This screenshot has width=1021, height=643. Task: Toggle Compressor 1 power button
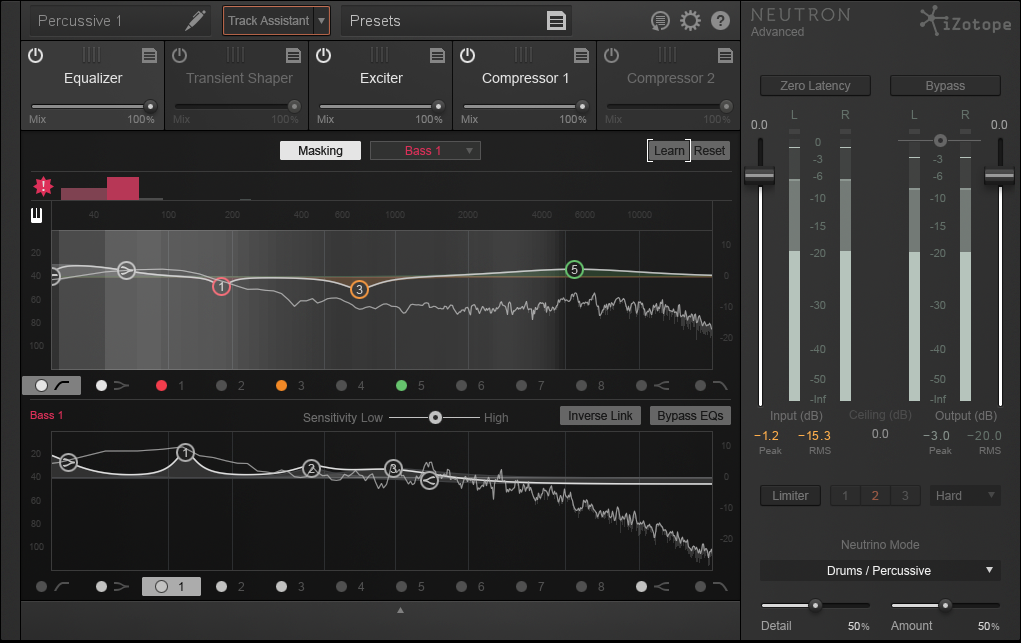[468, 55]
